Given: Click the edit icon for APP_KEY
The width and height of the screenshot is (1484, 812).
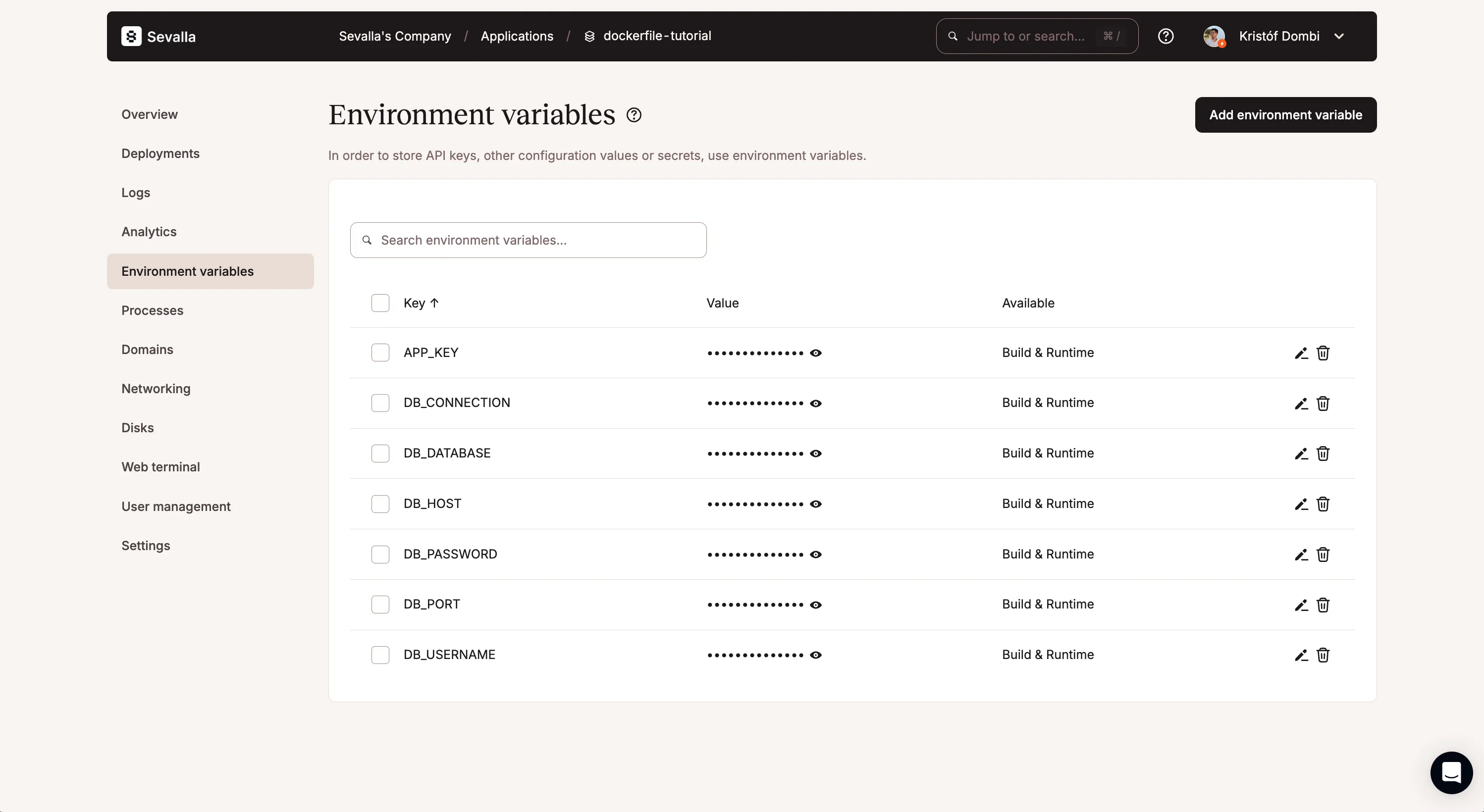Looking at the screenshot, I should click(x=1301, y=353).
